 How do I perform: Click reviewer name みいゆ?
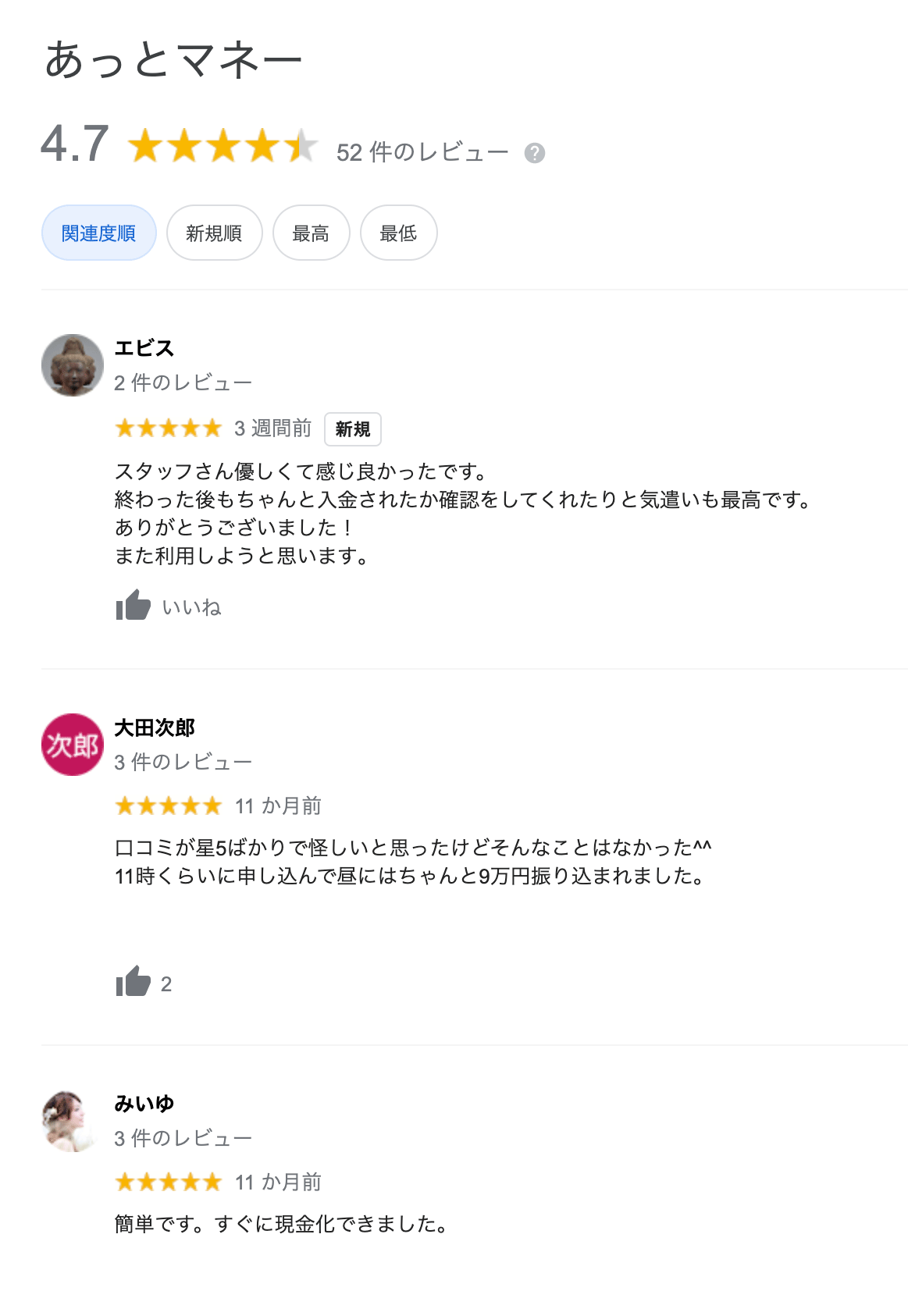tap(144, 1104)
